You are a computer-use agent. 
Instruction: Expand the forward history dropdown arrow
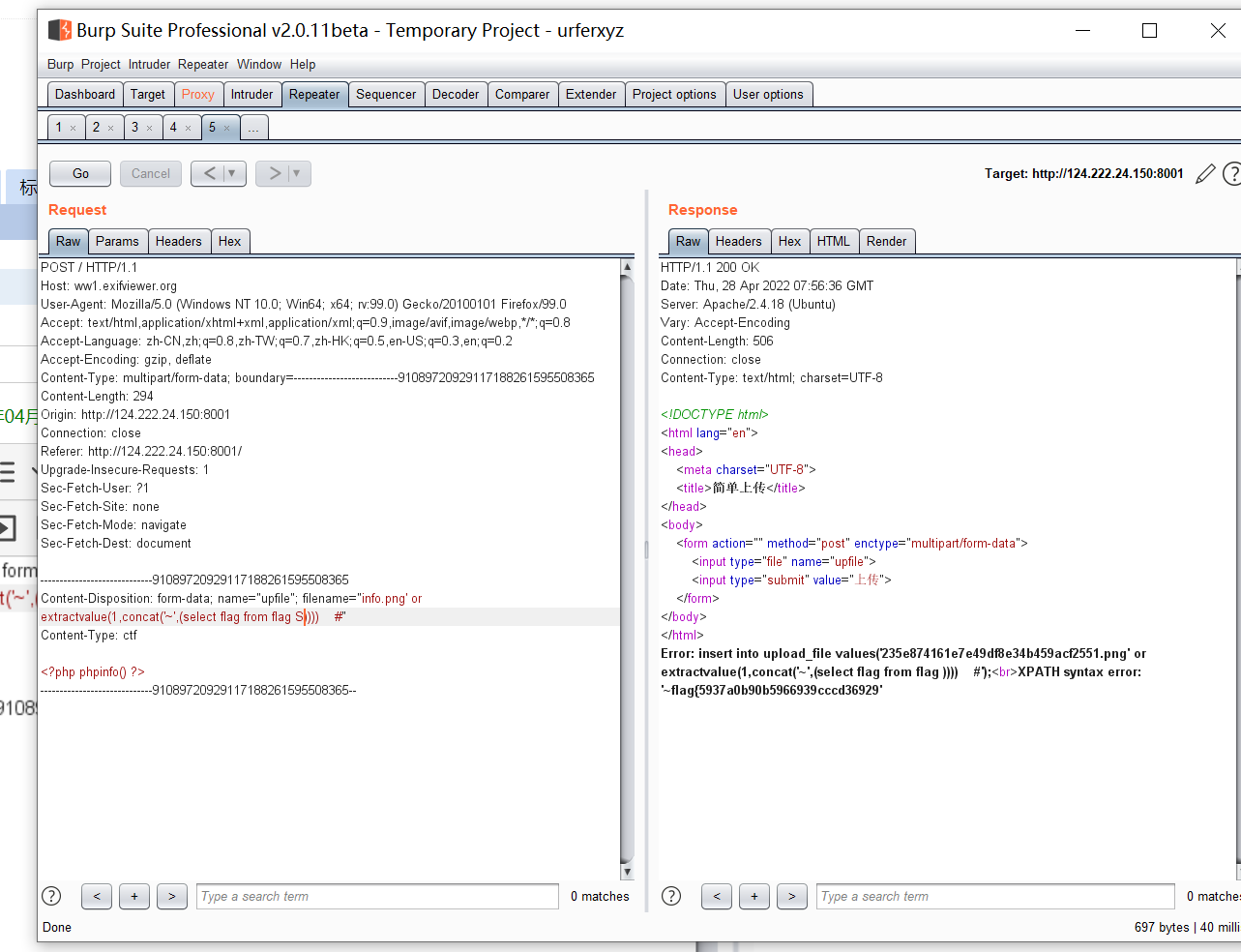[297, 173]
